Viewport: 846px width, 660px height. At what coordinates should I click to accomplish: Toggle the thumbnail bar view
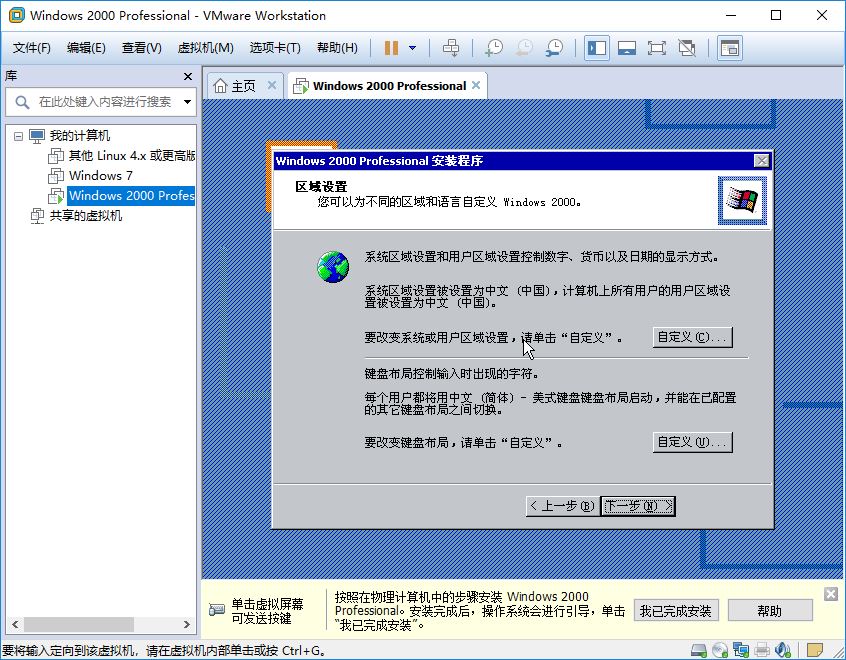tap(626, 48)
